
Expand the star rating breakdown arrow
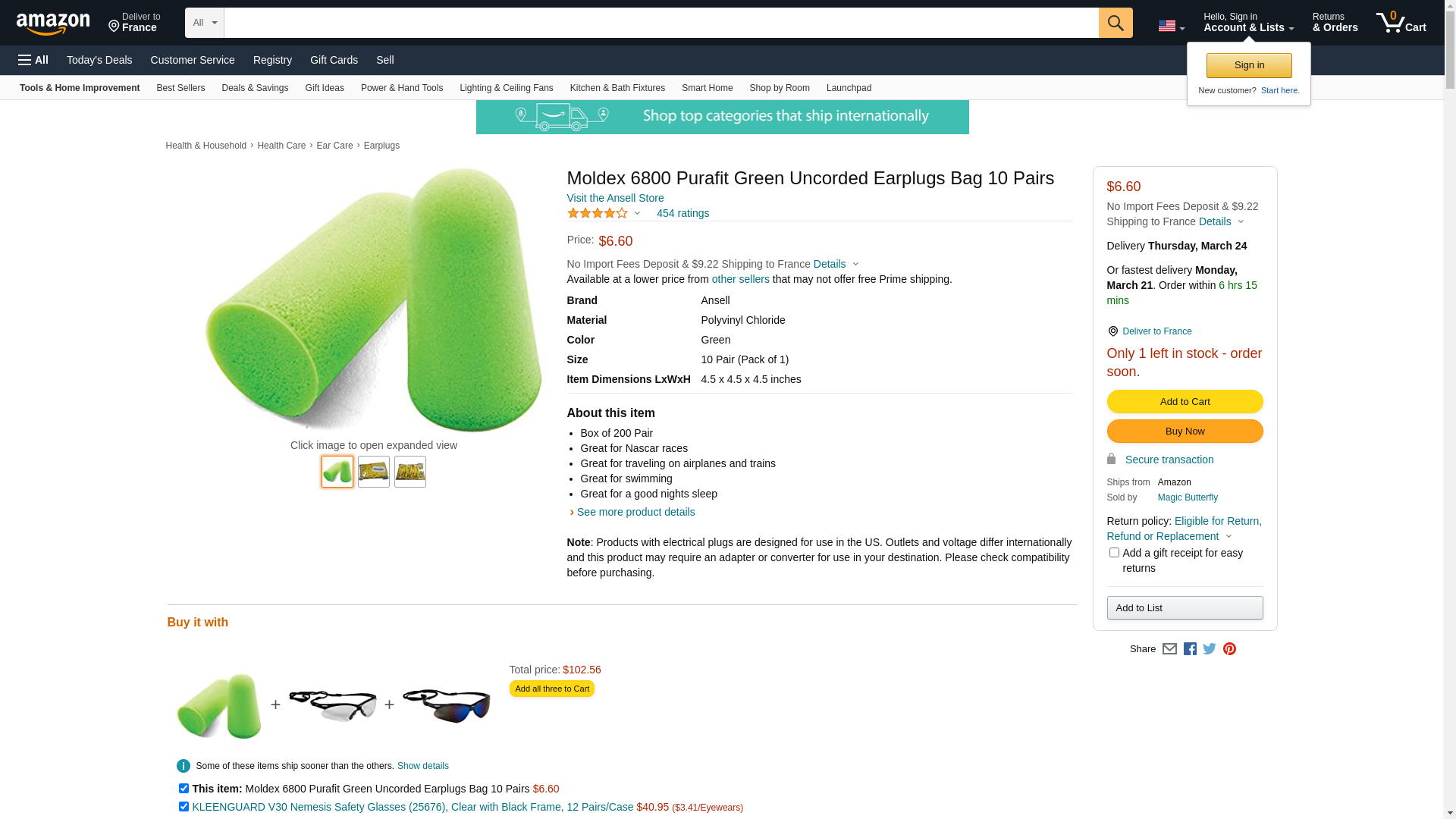637,214
